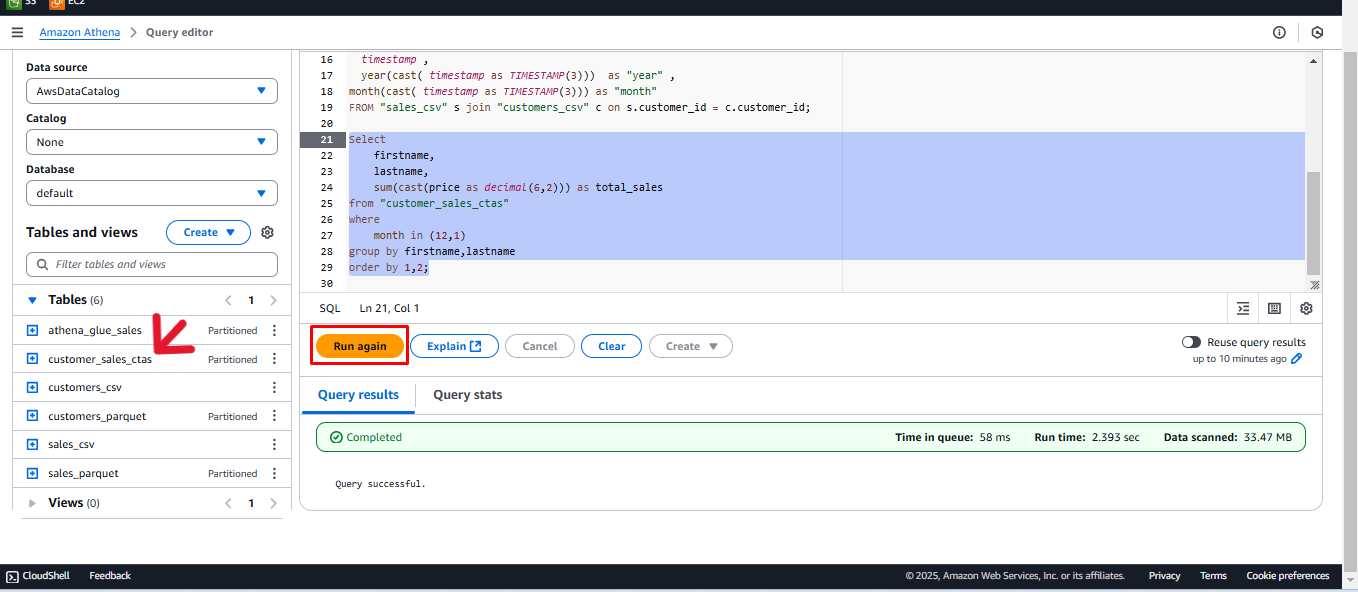Toggle Reuse query results switch

(x=1191, y=342)
